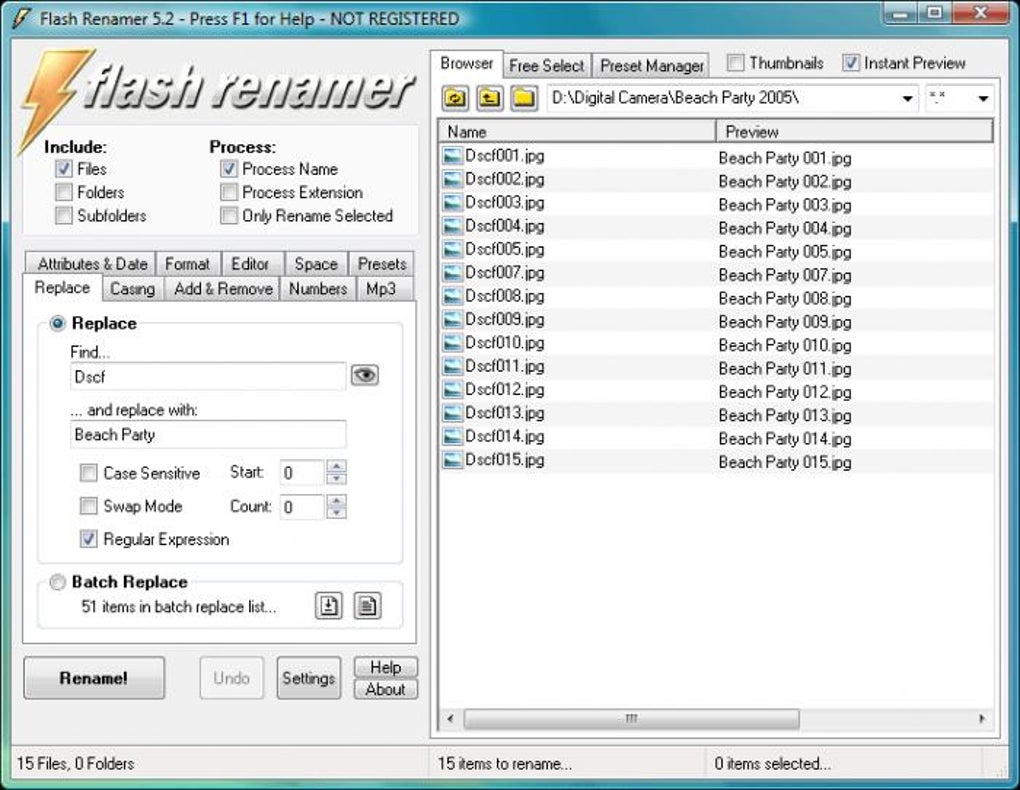Click the file icon of Dscf008.jpg

click(451, 296)
